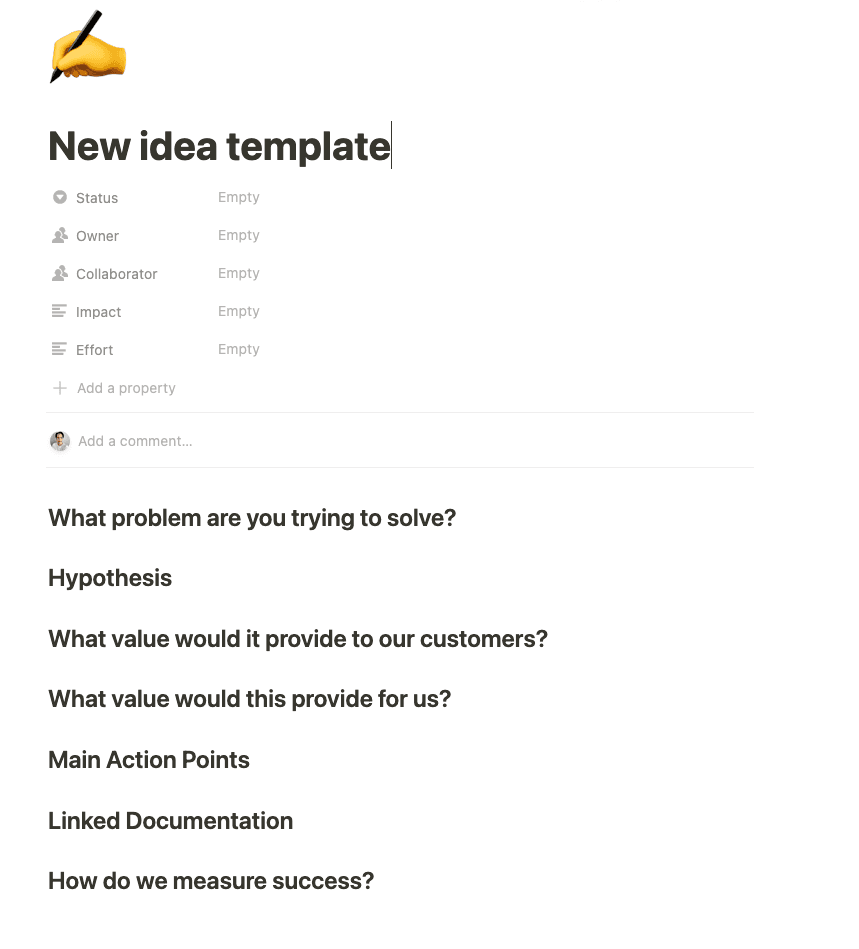This screenshot has width=859, height=949.
Task: Select the Status property icon
Action: (60, 197)
